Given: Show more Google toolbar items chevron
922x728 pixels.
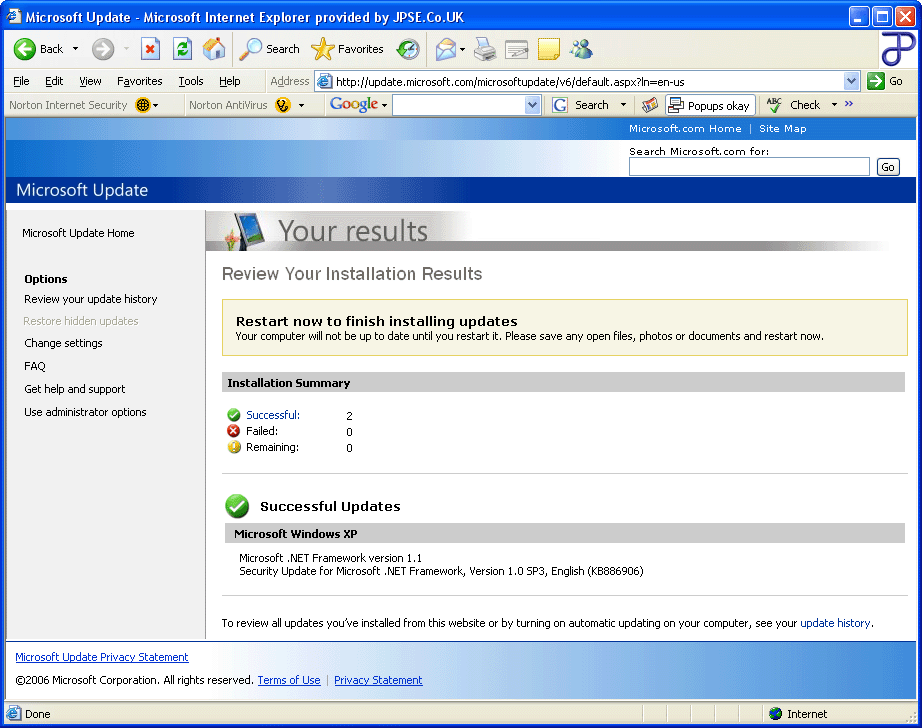Looking at the screenshot, I should tap(848, 104).
